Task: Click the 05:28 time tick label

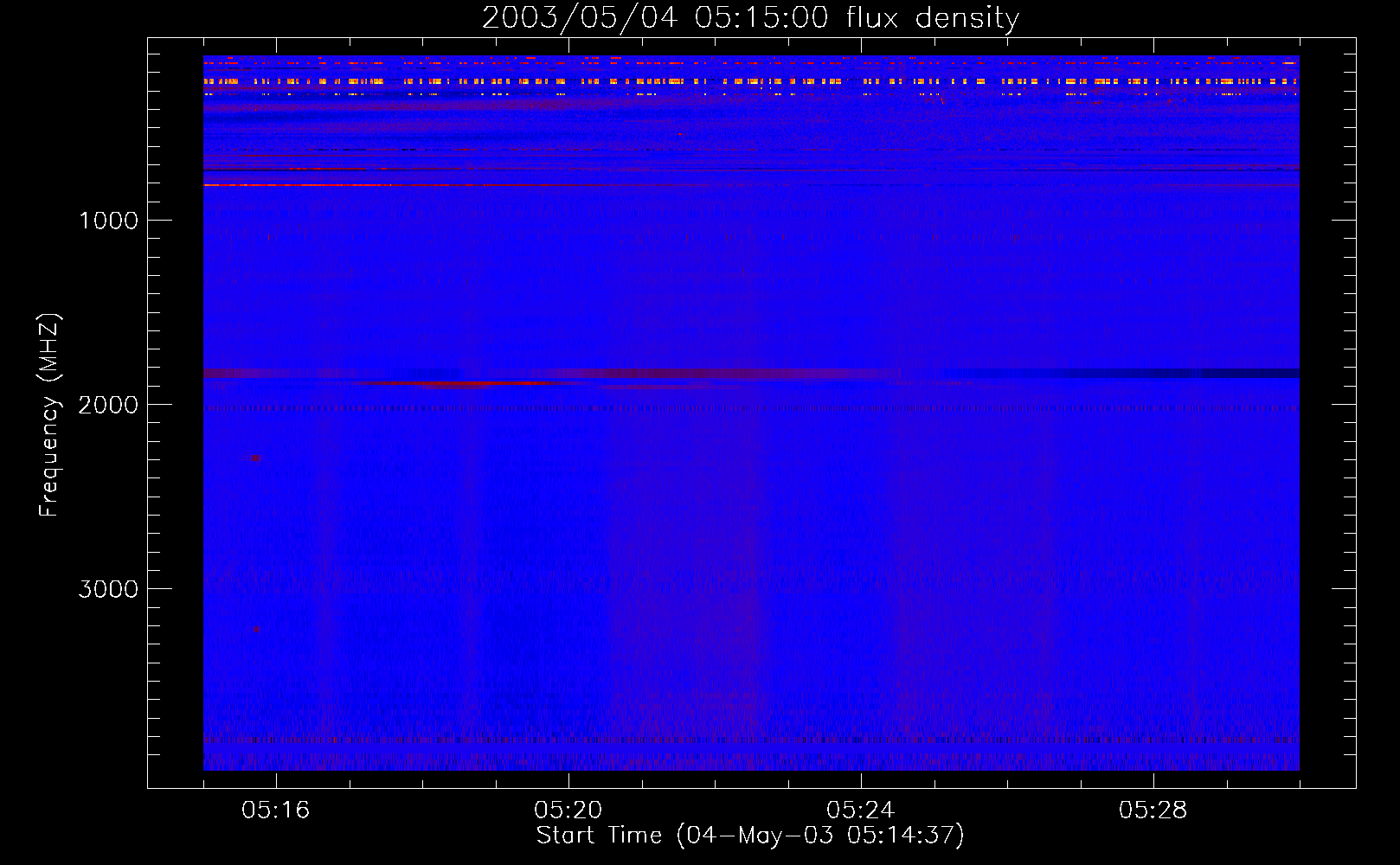Action: (x=1153, y=811)
